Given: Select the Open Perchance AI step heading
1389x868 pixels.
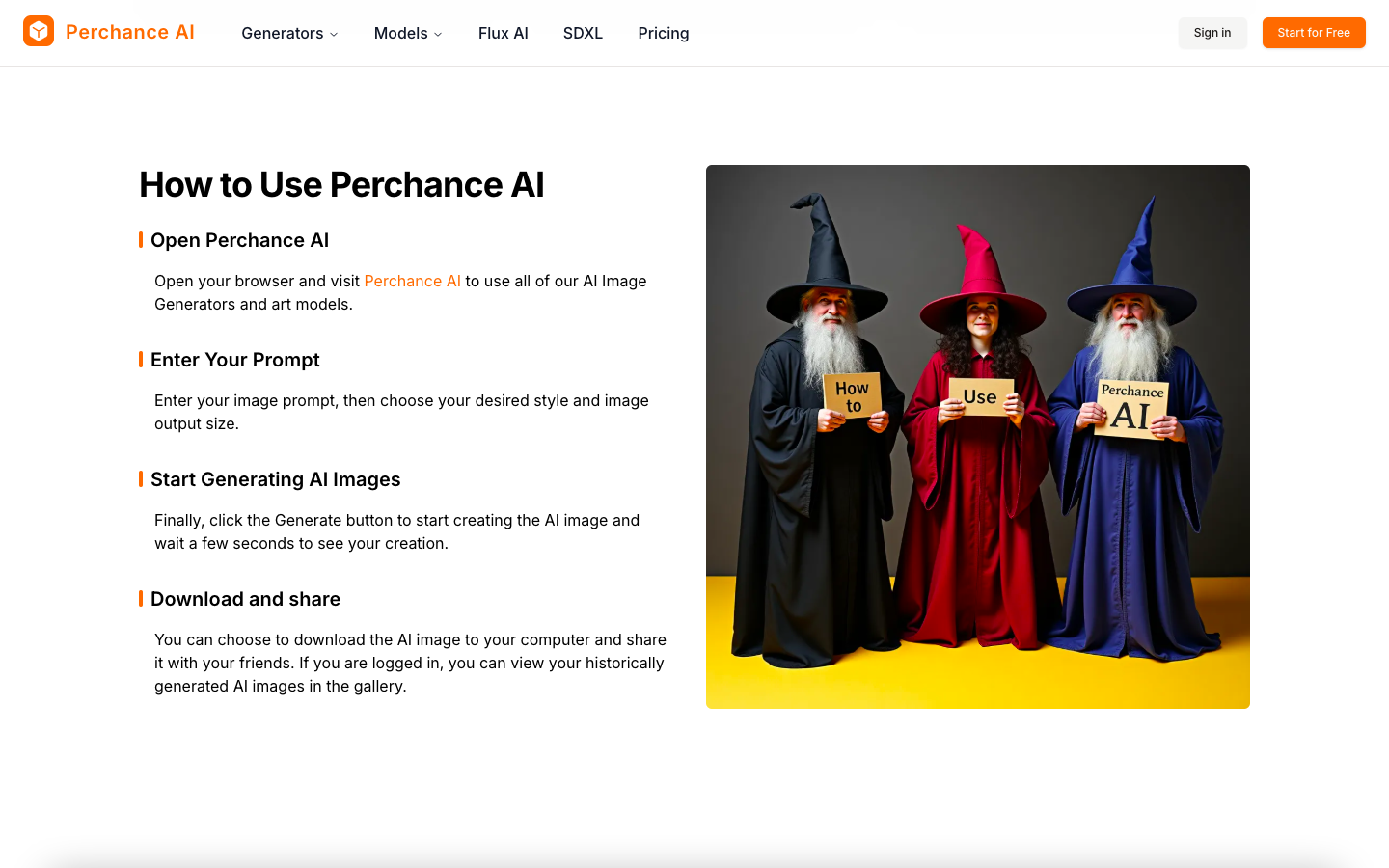Looking at the screenshot, I should pos(239,240).
